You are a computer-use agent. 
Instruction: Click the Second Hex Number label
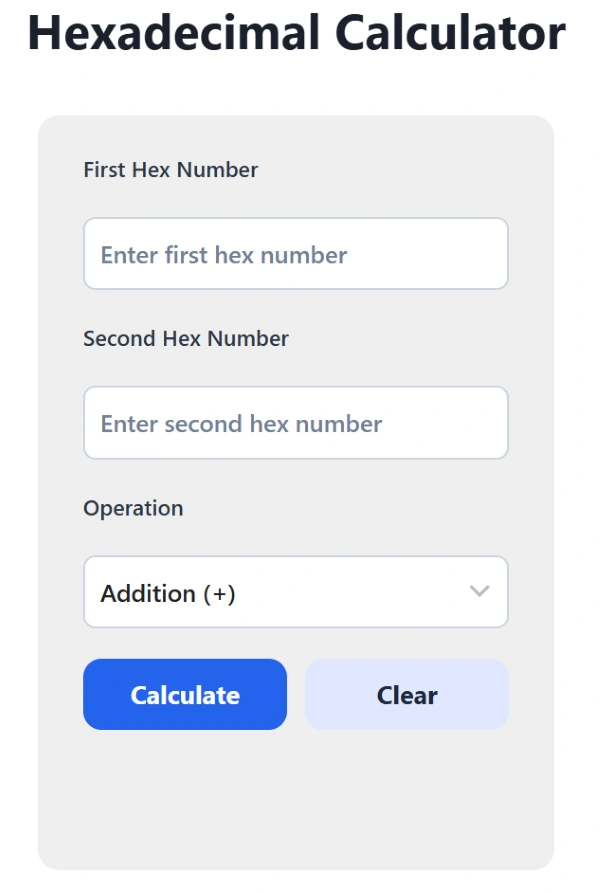pyautogui.click(x=185, y=339)
